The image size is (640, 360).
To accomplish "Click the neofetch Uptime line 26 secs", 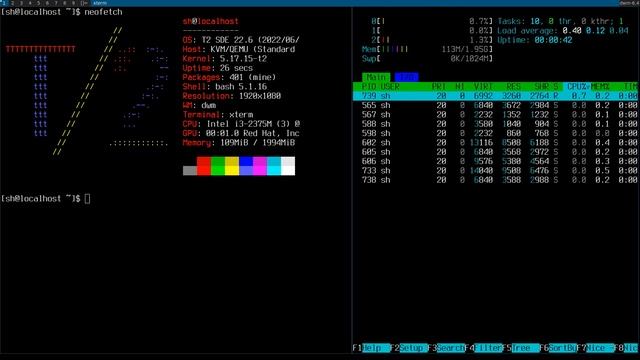I will (x=218, y=68).
